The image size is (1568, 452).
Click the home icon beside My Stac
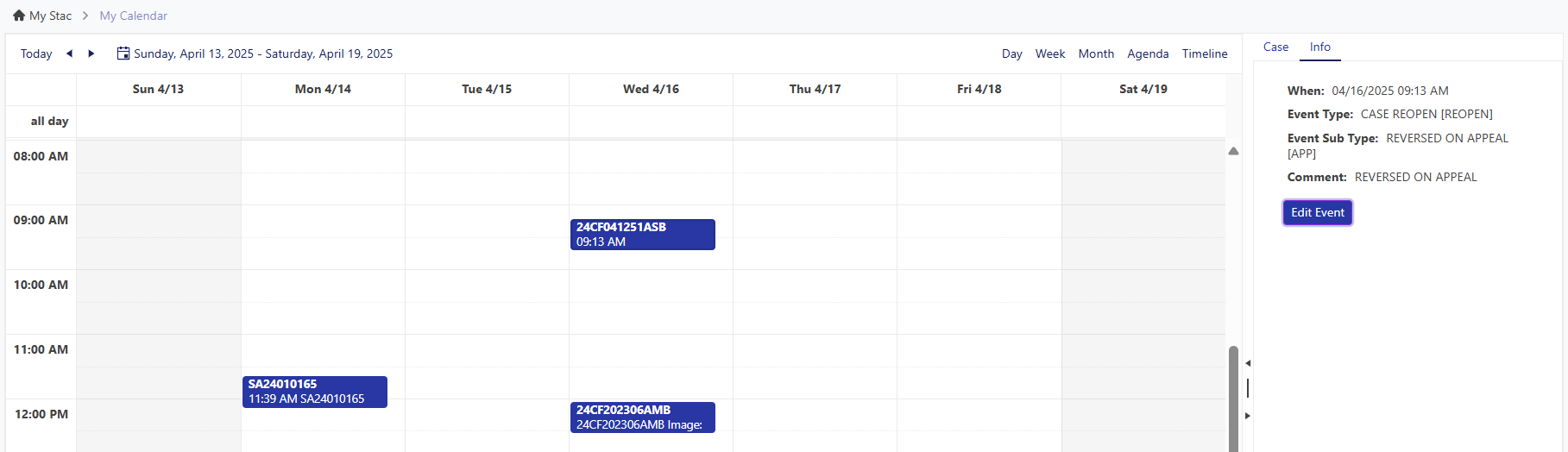19,16
